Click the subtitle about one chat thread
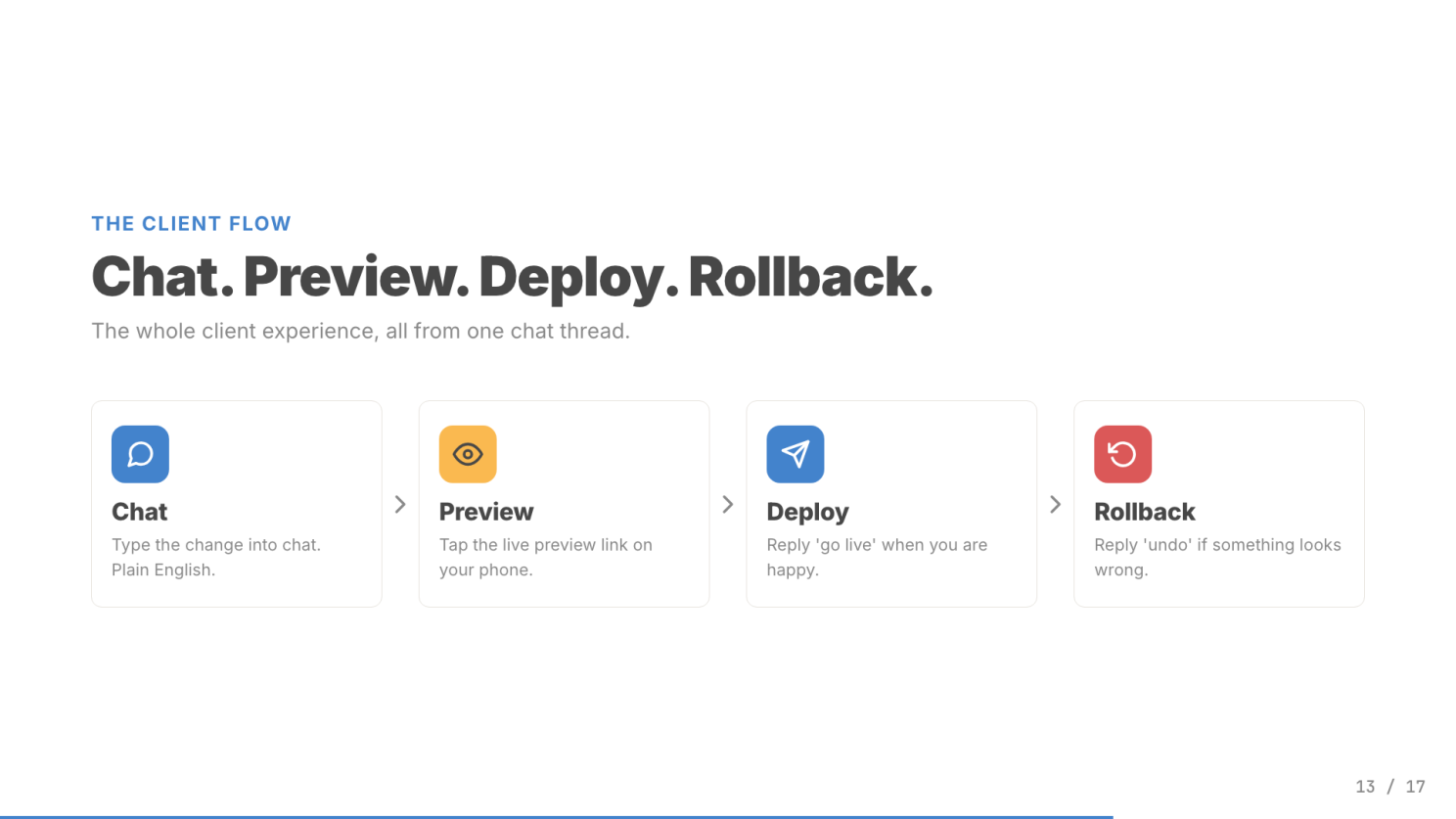Image resolution: width=1456 pixels, height=819 pixels. pos(360,331)
